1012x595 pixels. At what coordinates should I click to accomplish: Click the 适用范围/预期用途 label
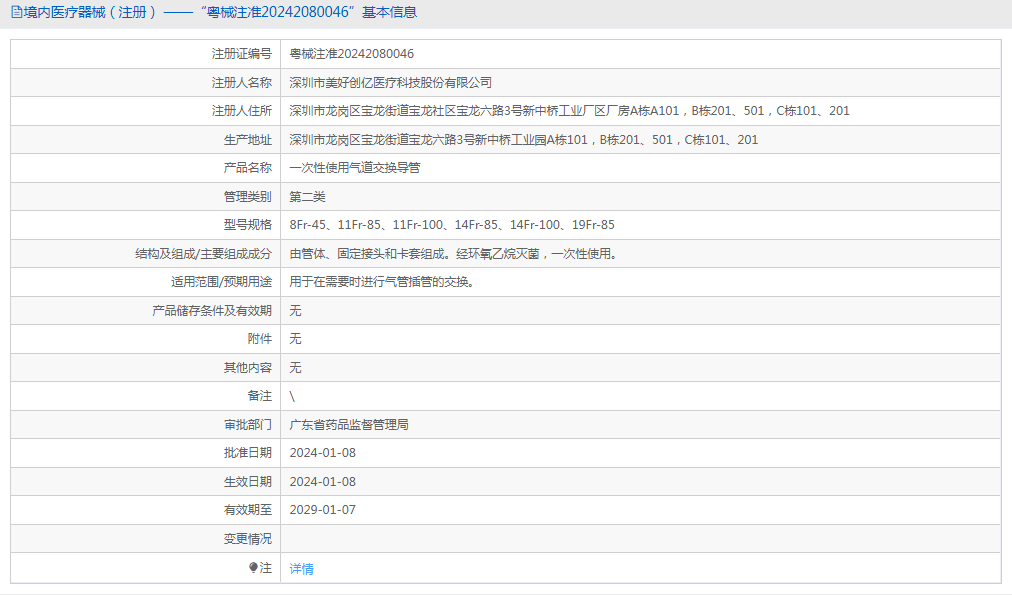click(x=221, y=282)
